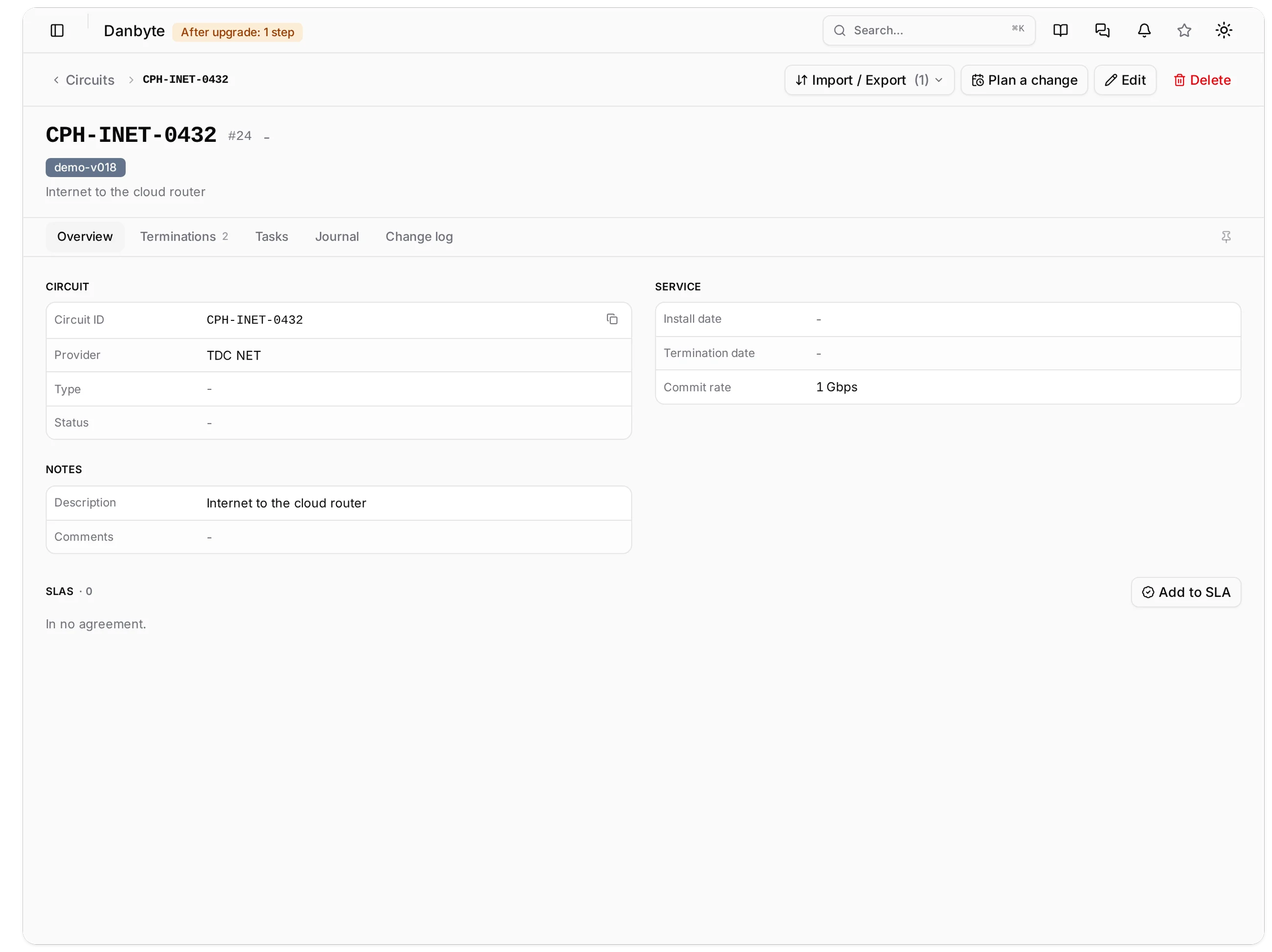Click the favorites star icon

(x=1183, y=30)
